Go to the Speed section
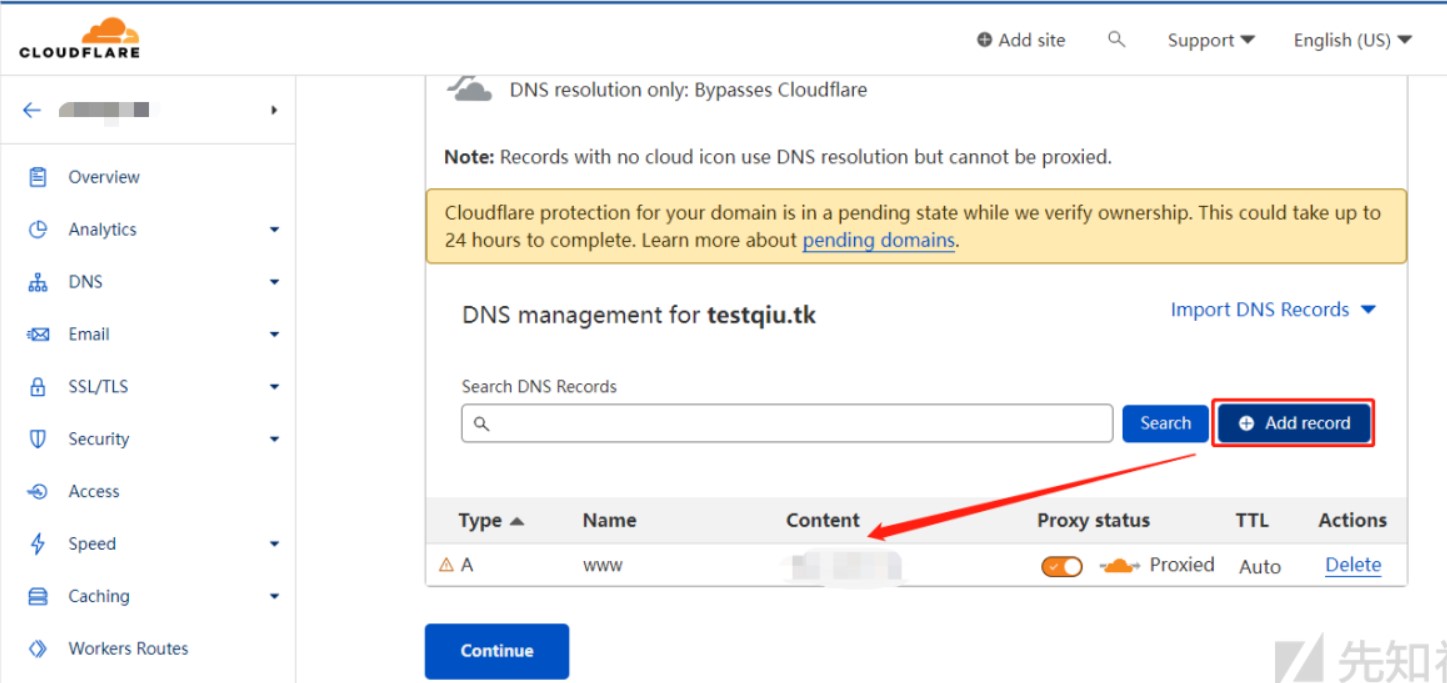Screen dimensions: 1447x683 92,544
